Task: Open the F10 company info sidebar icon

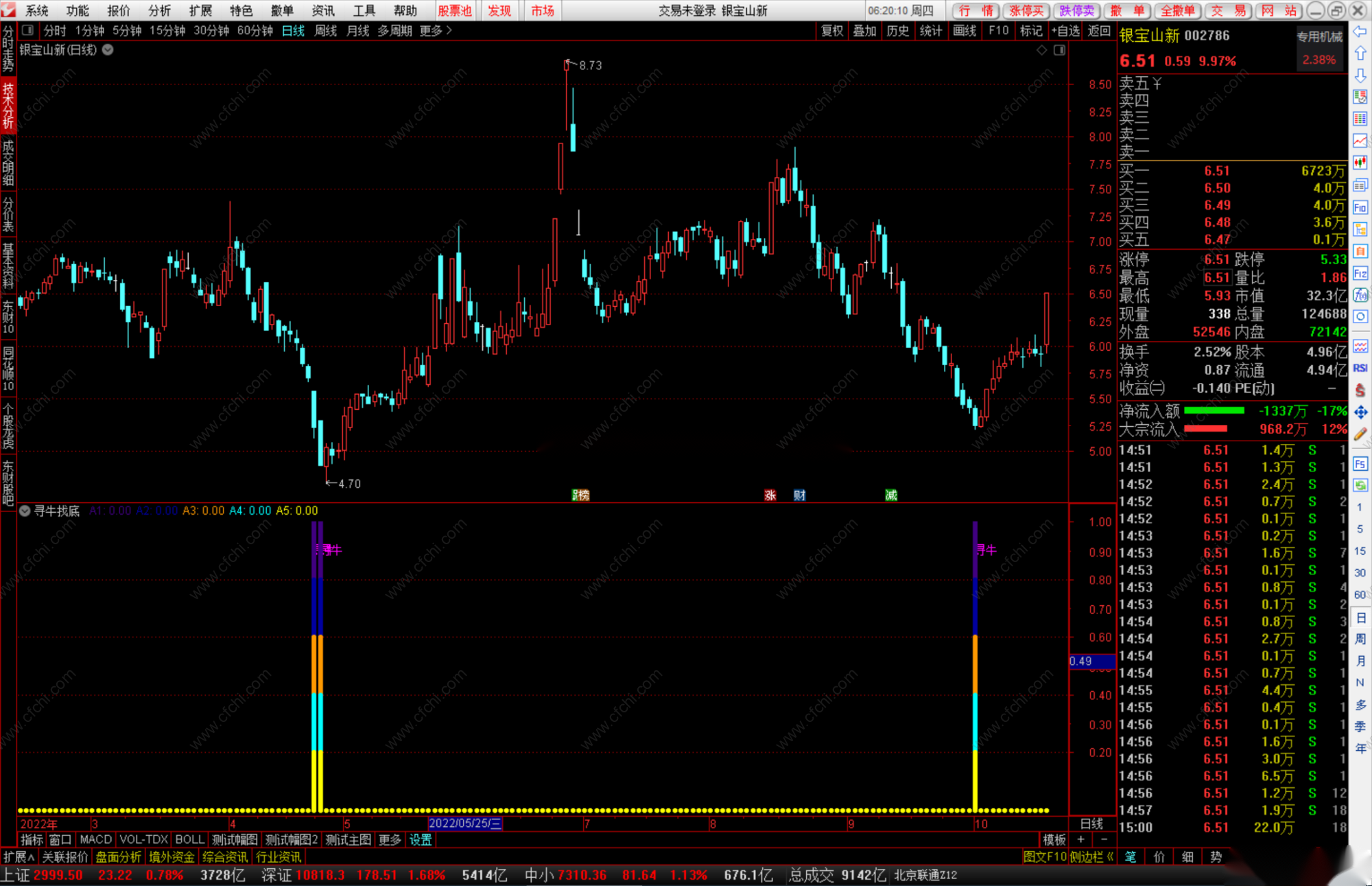Action: pos(1360,207)
